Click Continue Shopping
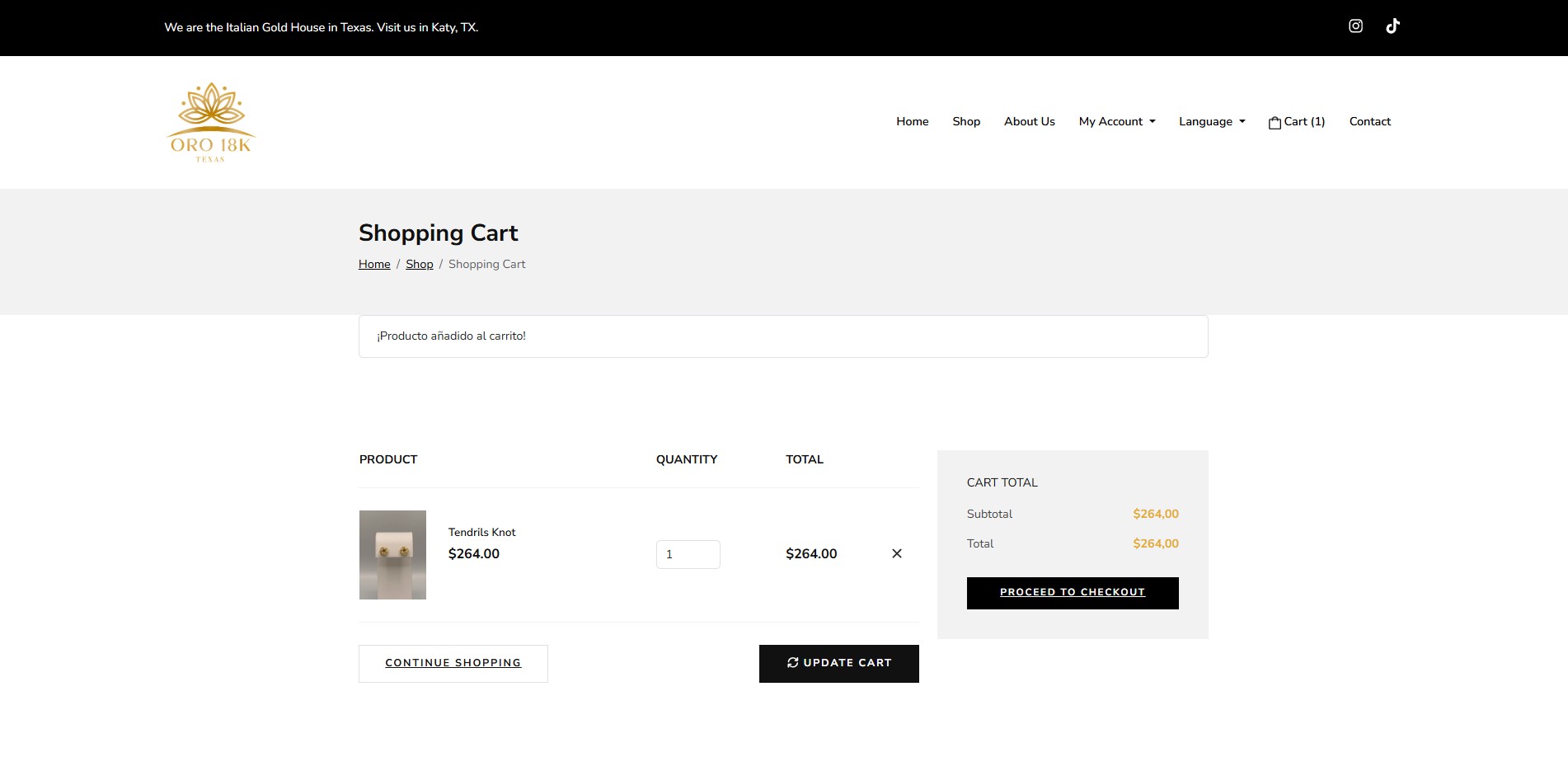 pyautogui.click(x=453, y=664)
